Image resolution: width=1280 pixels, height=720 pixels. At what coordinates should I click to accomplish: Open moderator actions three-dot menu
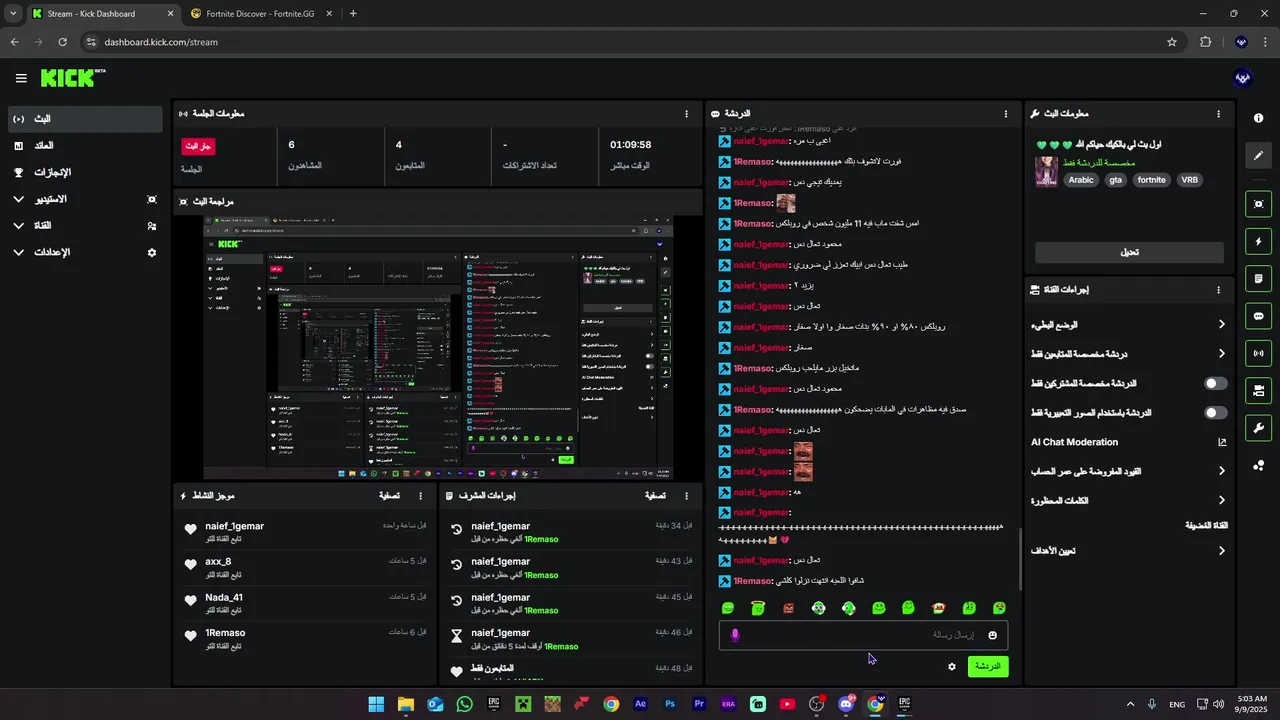pyautogui.click(x=686, y=495)
